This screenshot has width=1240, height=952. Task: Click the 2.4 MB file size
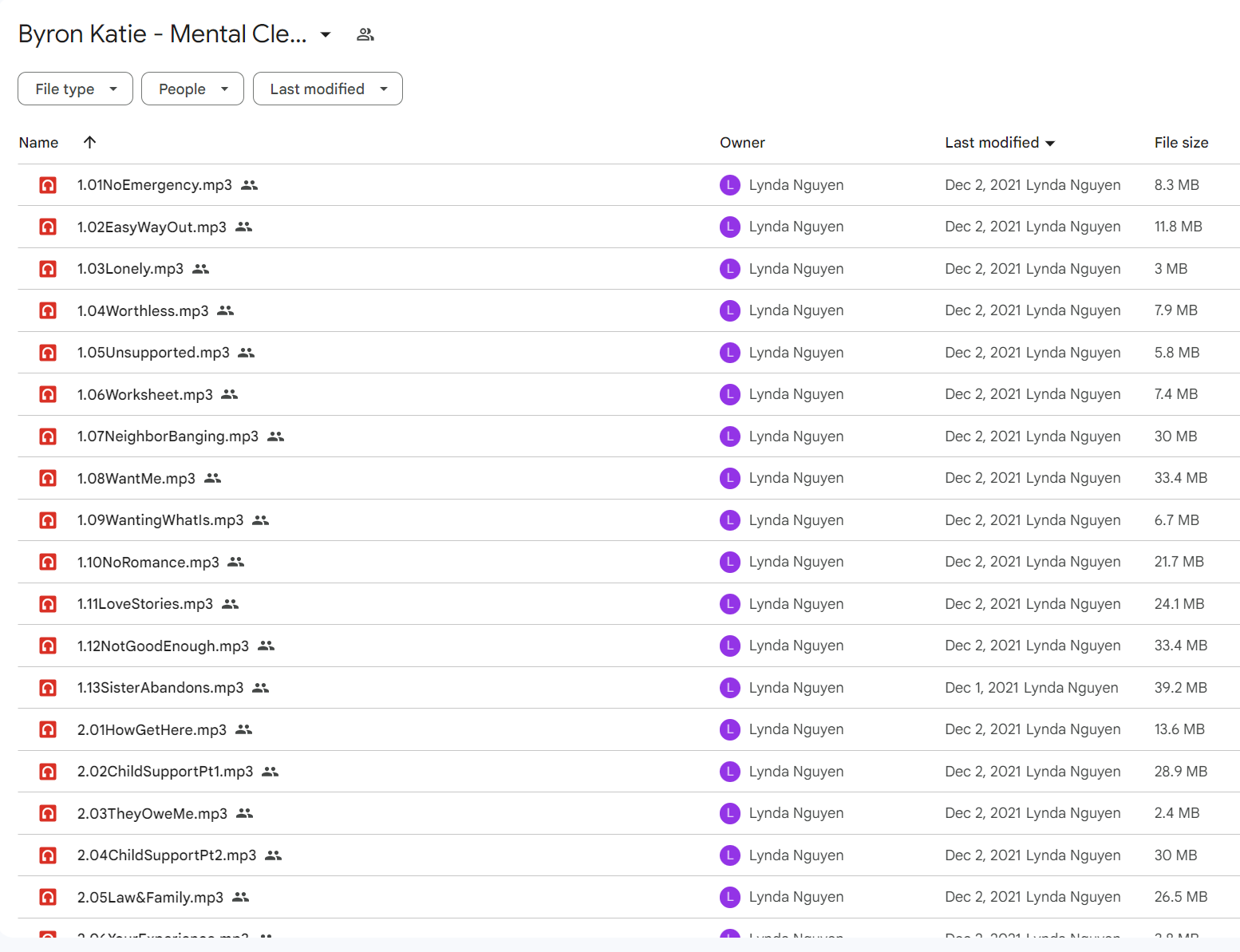coord(1177,813)
